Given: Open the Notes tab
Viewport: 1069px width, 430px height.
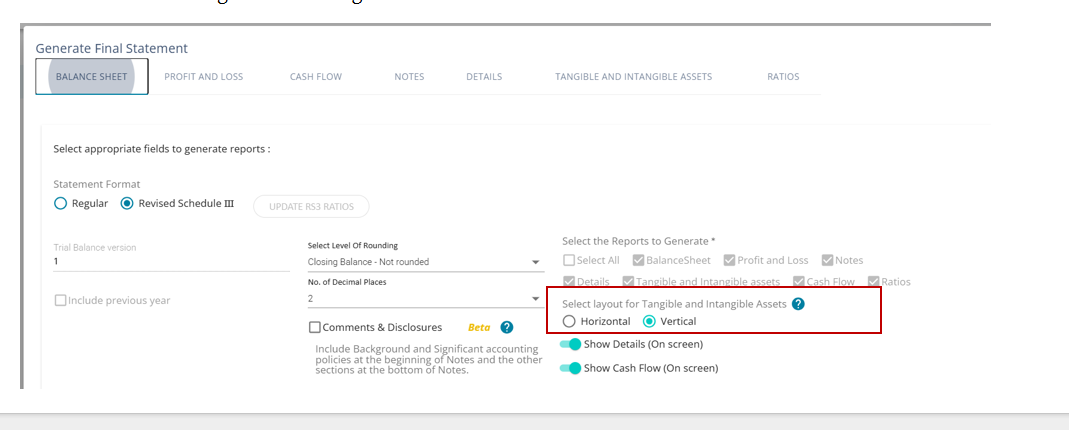Looking at the screenshot, I should coord(409,77).
